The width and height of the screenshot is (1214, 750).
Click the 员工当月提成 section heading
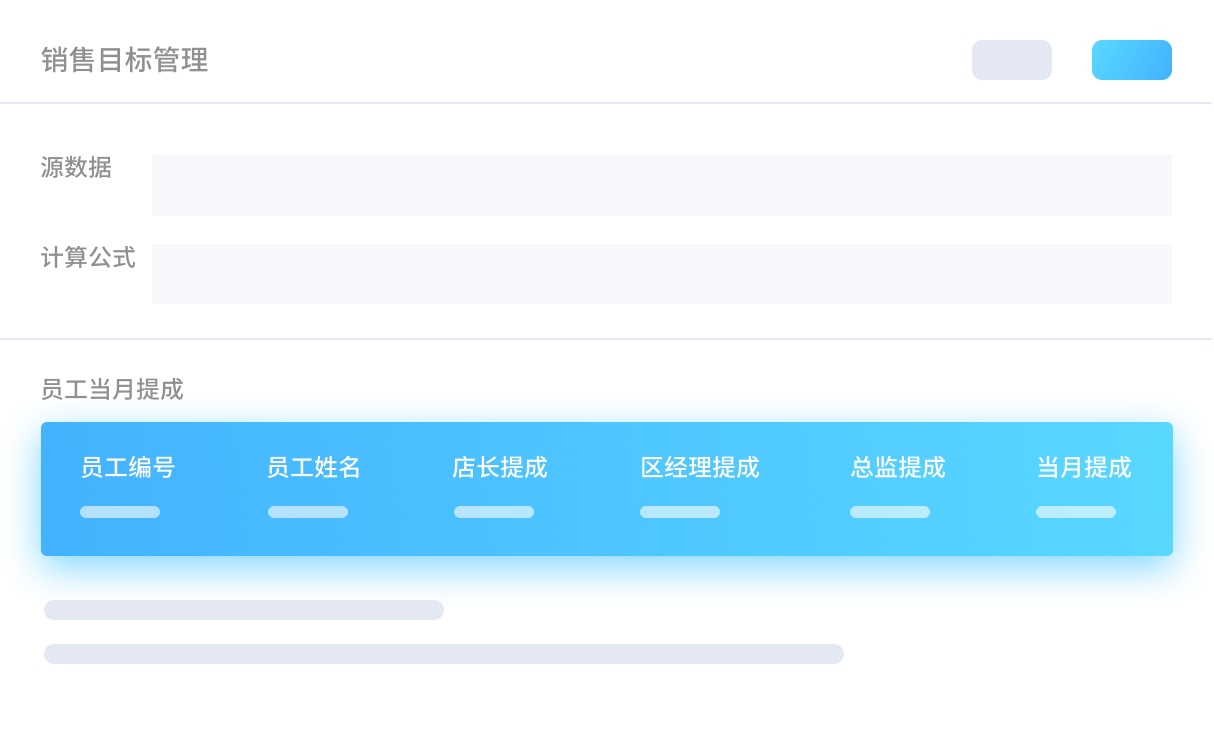click(112, 389)
